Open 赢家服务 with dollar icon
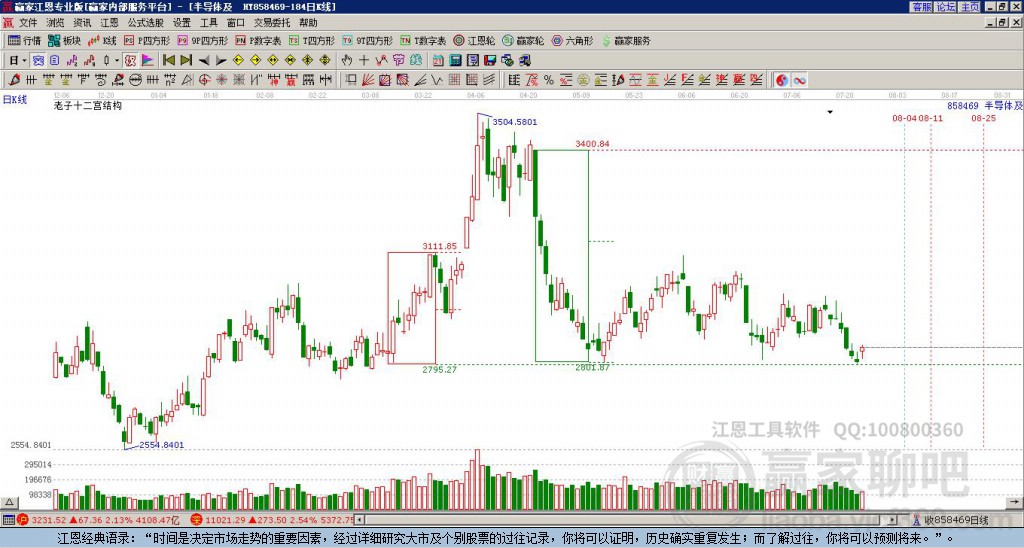The height and width of the screenshot is (548, 1024). tap(626, 40)
